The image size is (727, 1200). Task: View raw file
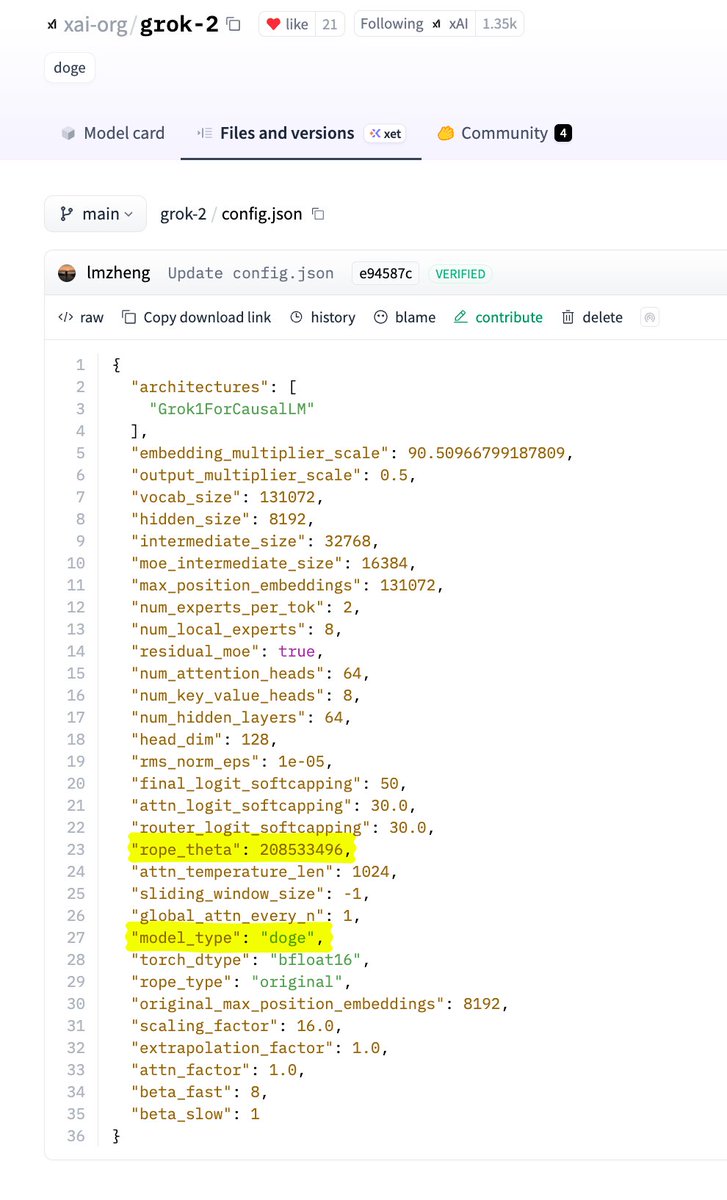coord(81,317)
